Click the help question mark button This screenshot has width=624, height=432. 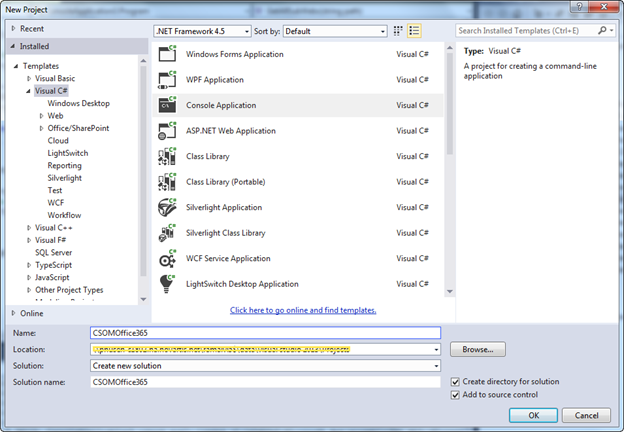579,6
